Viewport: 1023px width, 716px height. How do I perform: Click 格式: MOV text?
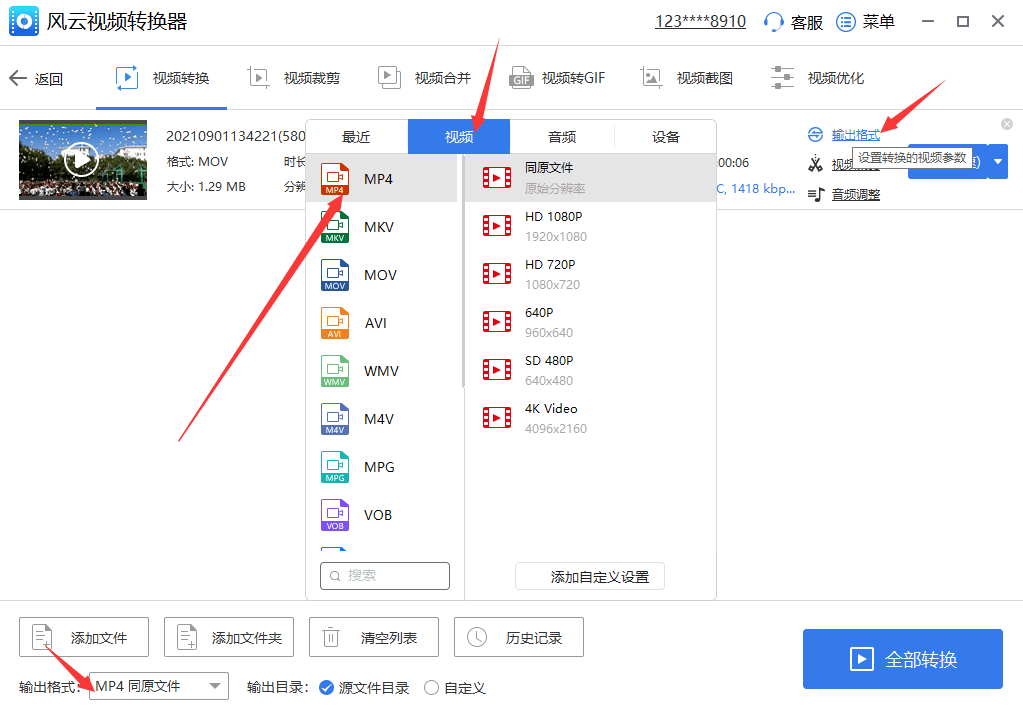[197, 162]
